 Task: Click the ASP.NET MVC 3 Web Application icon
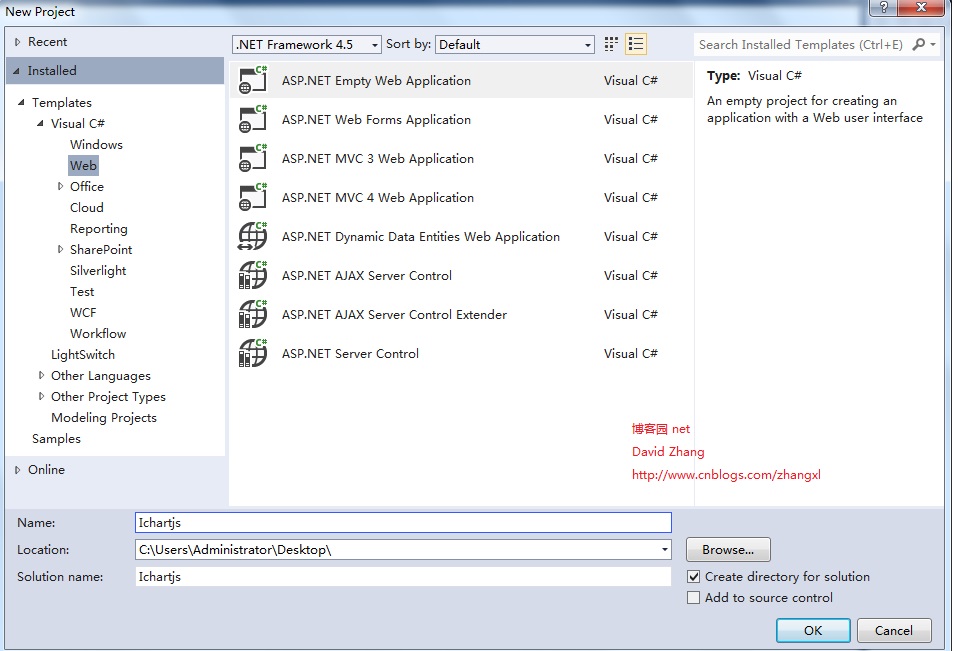pyautogui.click(x=253, y=158)
